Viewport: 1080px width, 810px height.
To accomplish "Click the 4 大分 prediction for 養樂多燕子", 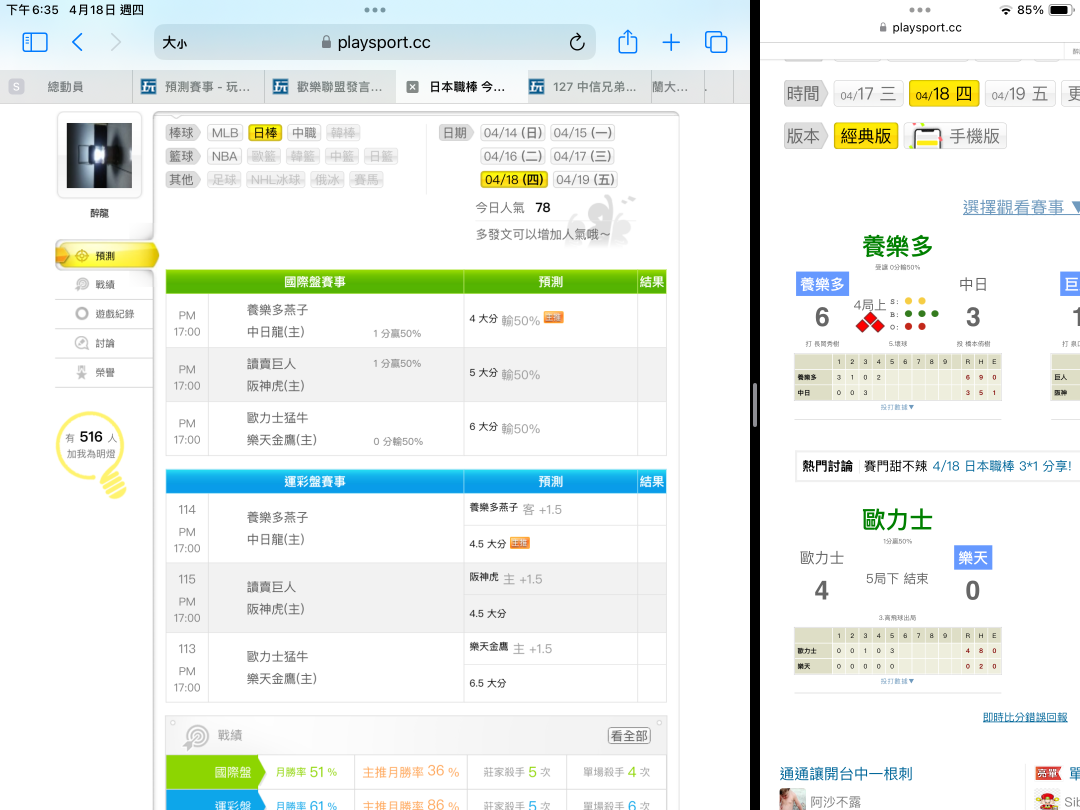I will (x=483, y=319).
